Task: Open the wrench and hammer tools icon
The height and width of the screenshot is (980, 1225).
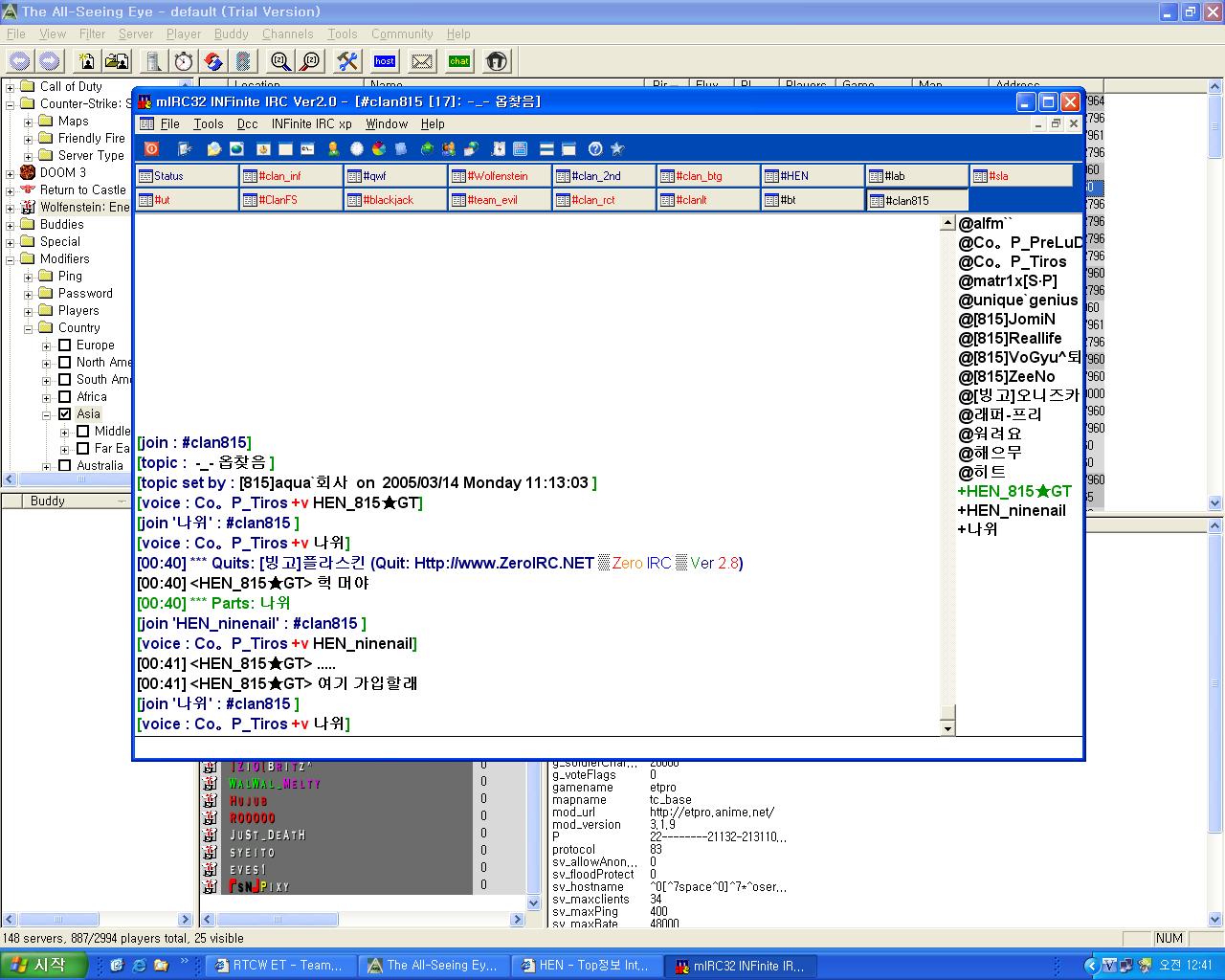Action: [347, 61]
